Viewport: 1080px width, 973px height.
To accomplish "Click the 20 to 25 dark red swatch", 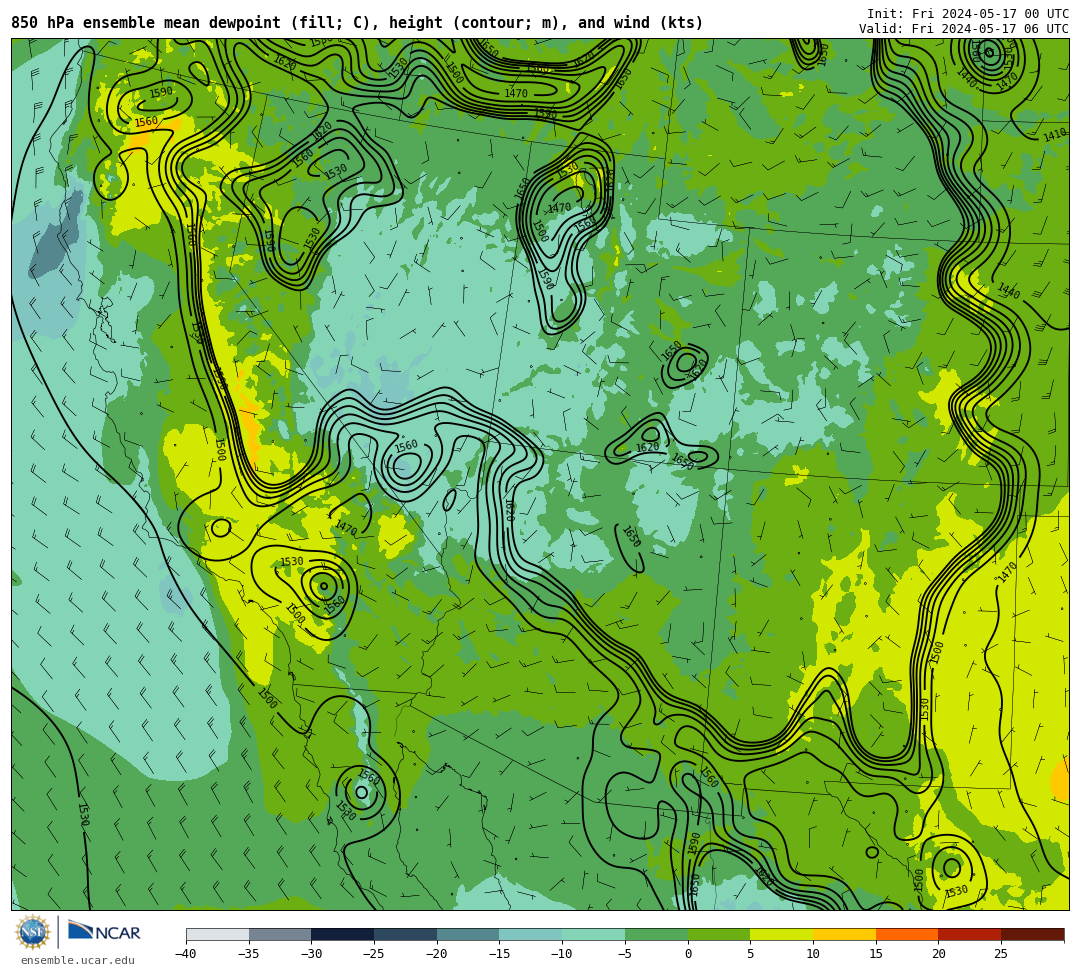I will [970, 934].
